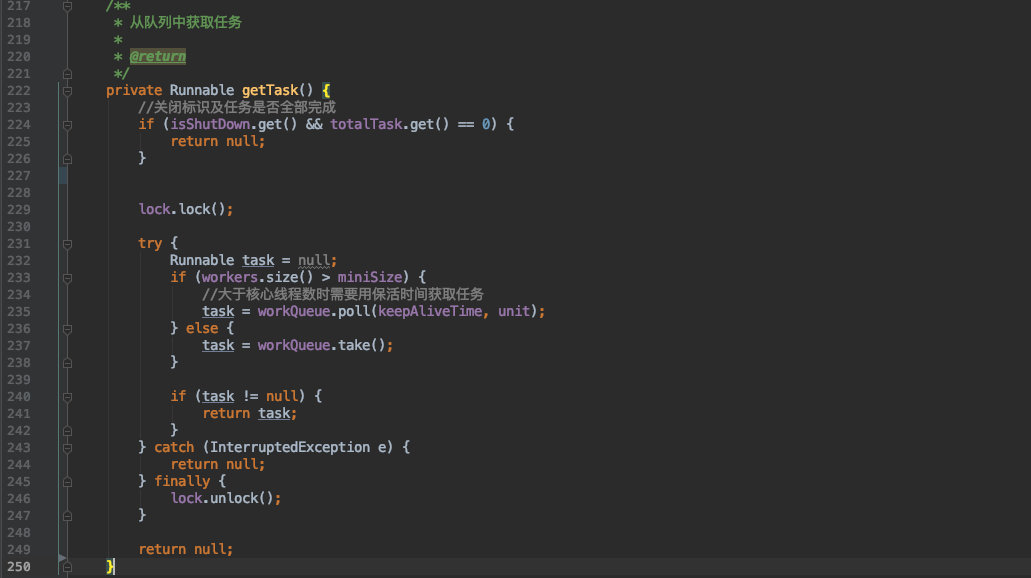Click lock.lock() call on line 229

pyautogui.click(x=185, y=209)
